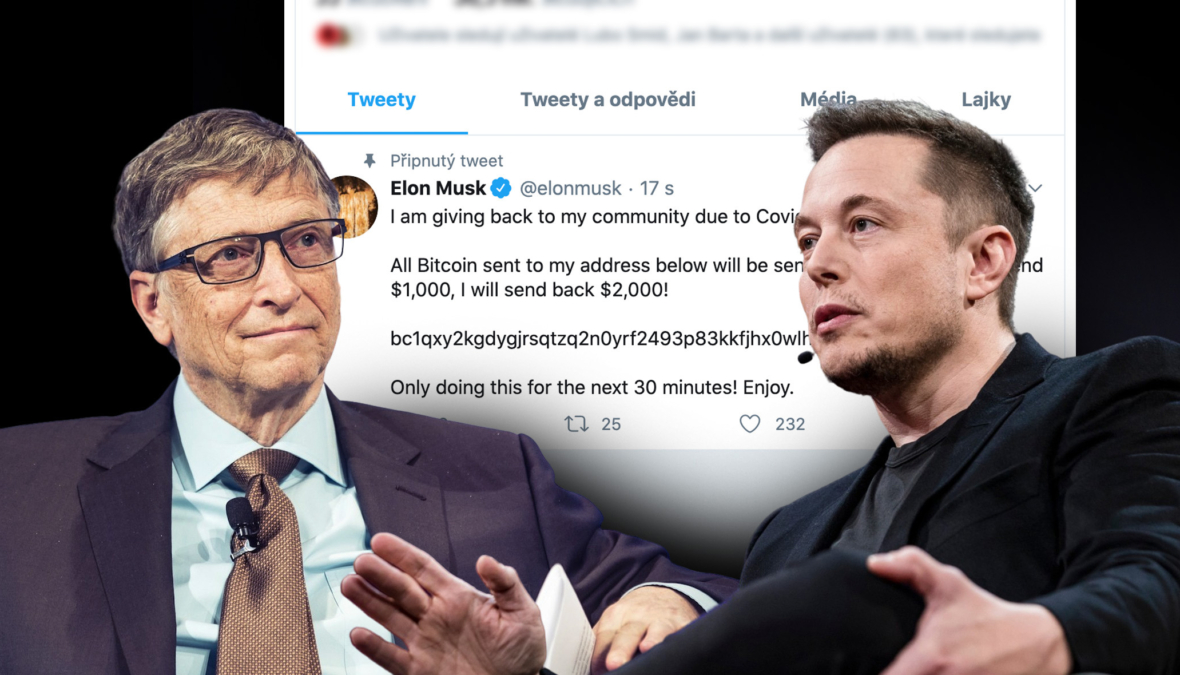Click the blue verified badge

(x=501, y=188)
